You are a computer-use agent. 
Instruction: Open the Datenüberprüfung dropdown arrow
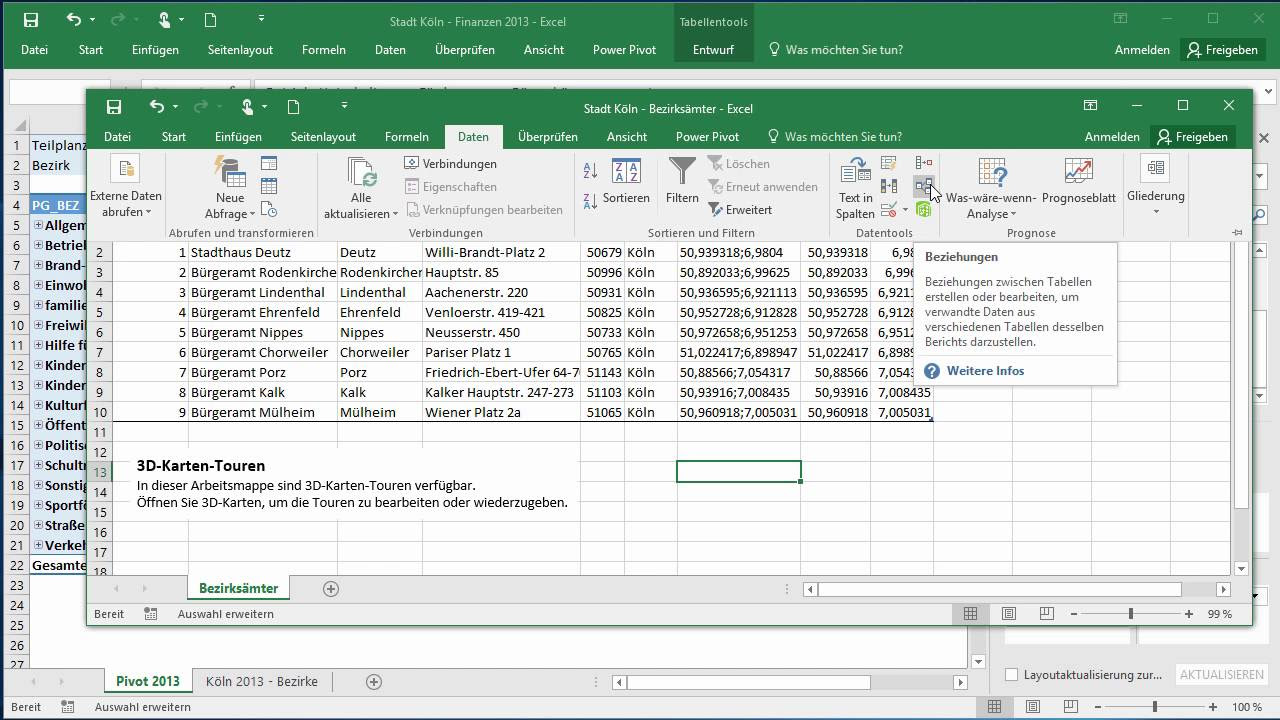(905, 210)
